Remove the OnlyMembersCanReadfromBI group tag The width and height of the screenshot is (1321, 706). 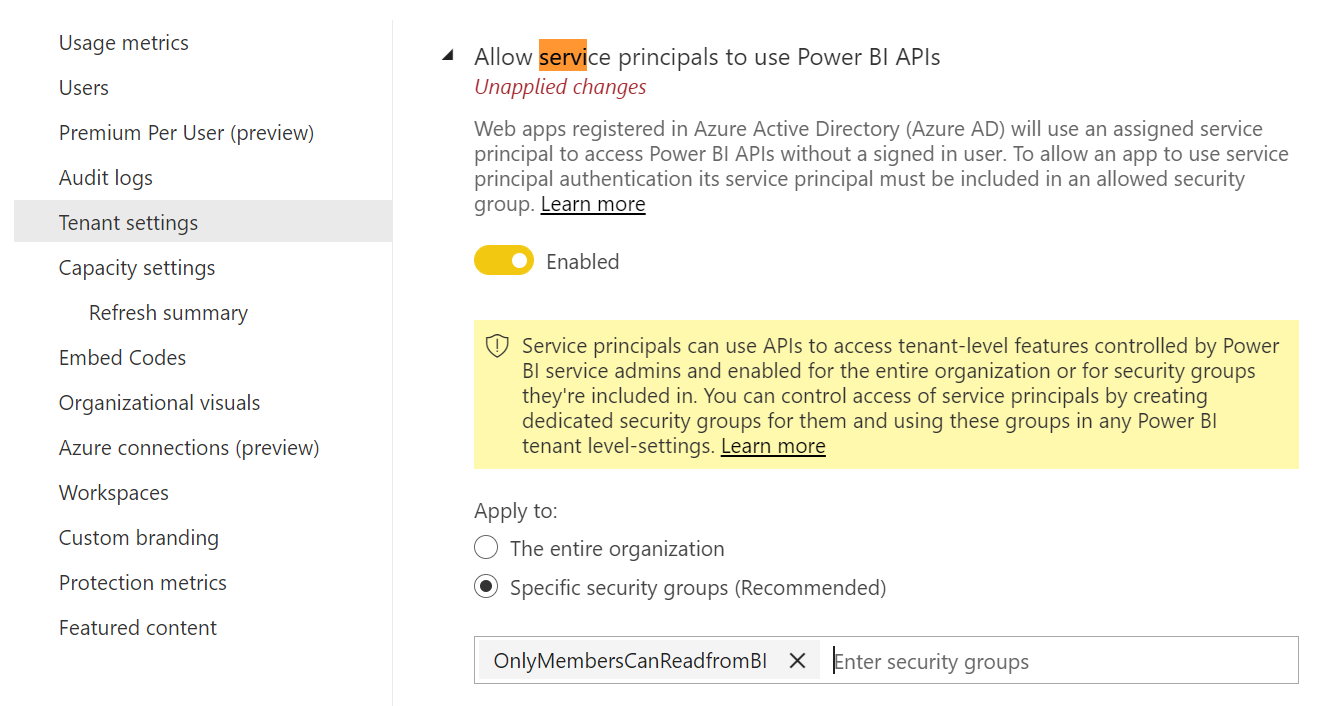pos(797,661)
